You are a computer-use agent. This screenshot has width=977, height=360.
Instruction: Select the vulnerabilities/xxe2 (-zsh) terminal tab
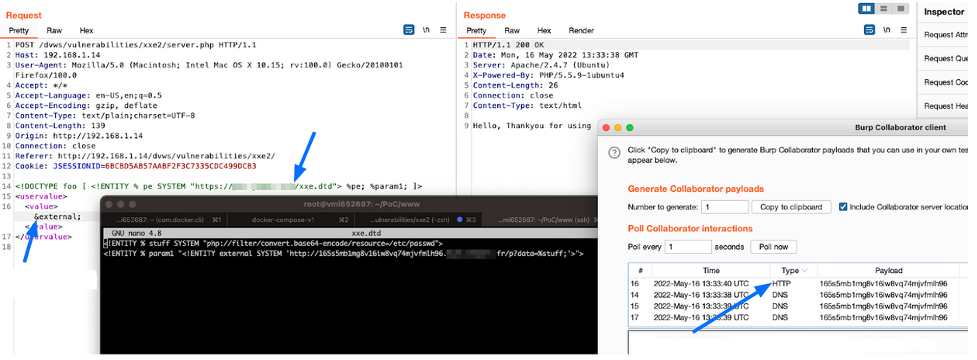click(x=419, y=220)
